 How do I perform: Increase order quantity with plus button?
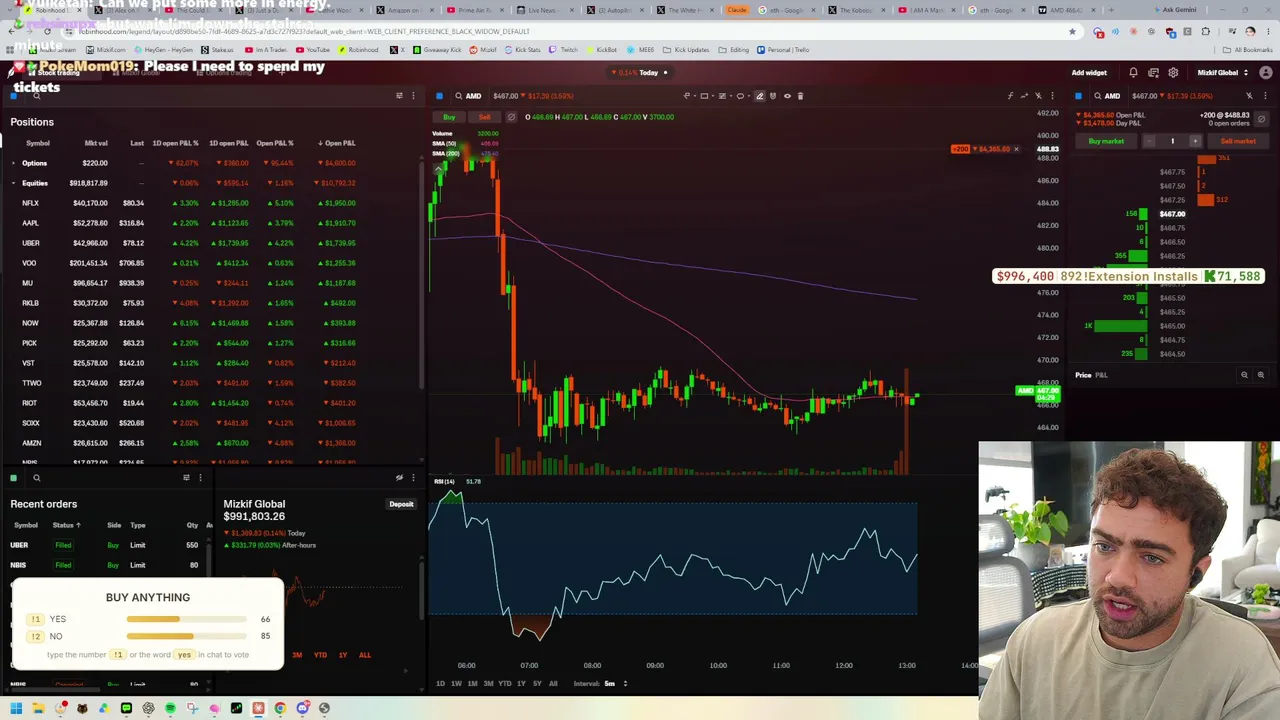click(x=1194, y=141)
